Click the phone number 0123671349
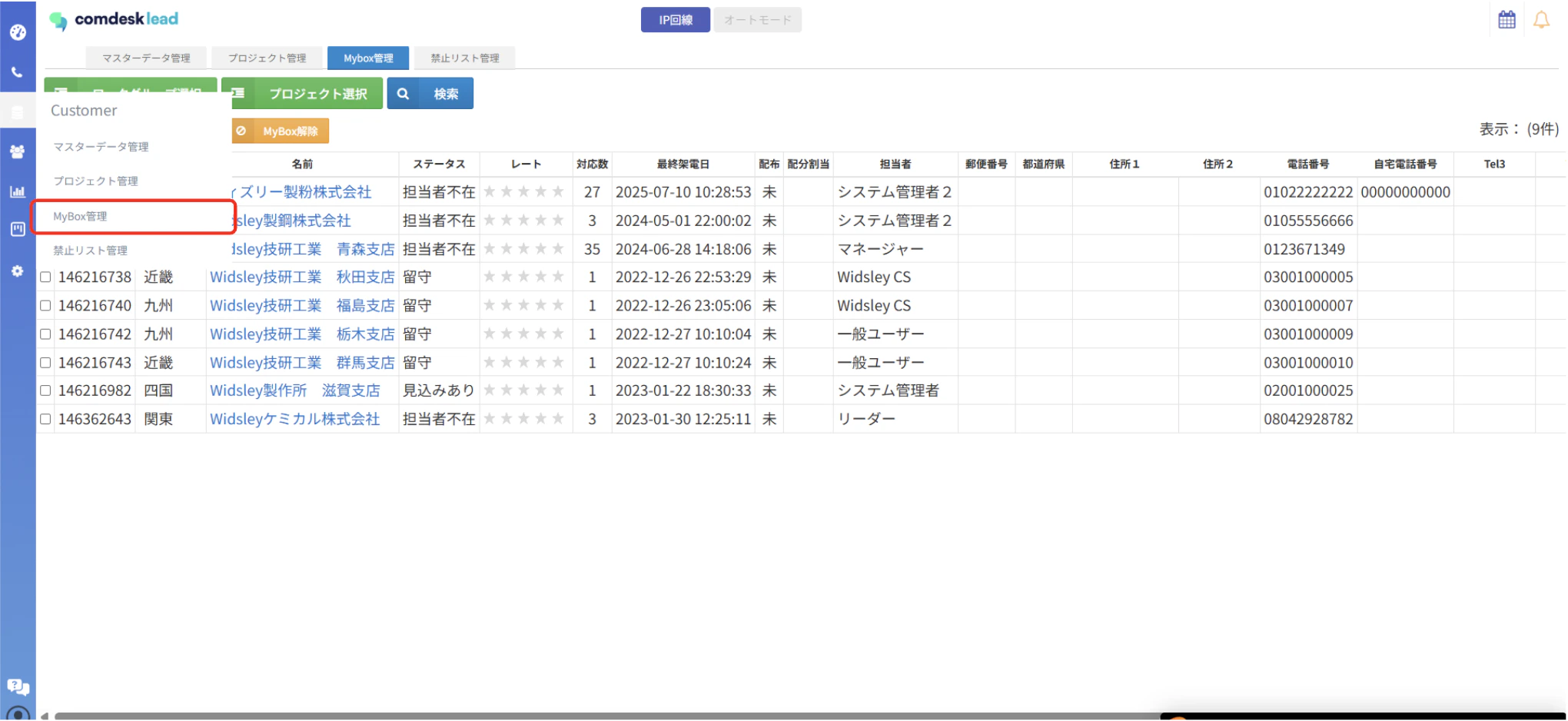This screenshot has width=1568, height=721. point(1304,249)
